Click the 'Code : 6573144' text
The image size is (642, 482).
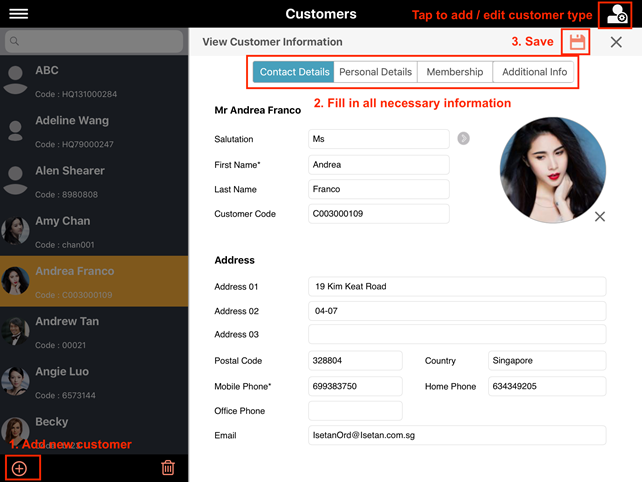click(66, 396)
